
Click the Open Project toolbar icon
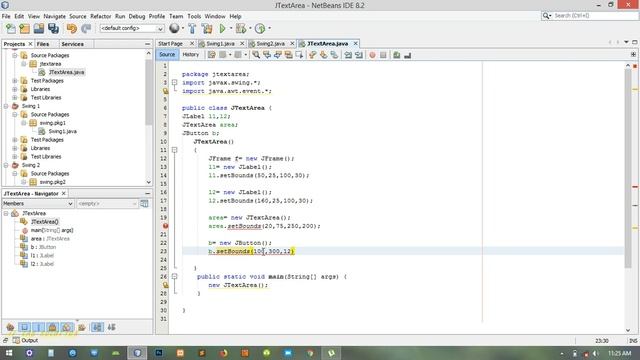point(39,28)
